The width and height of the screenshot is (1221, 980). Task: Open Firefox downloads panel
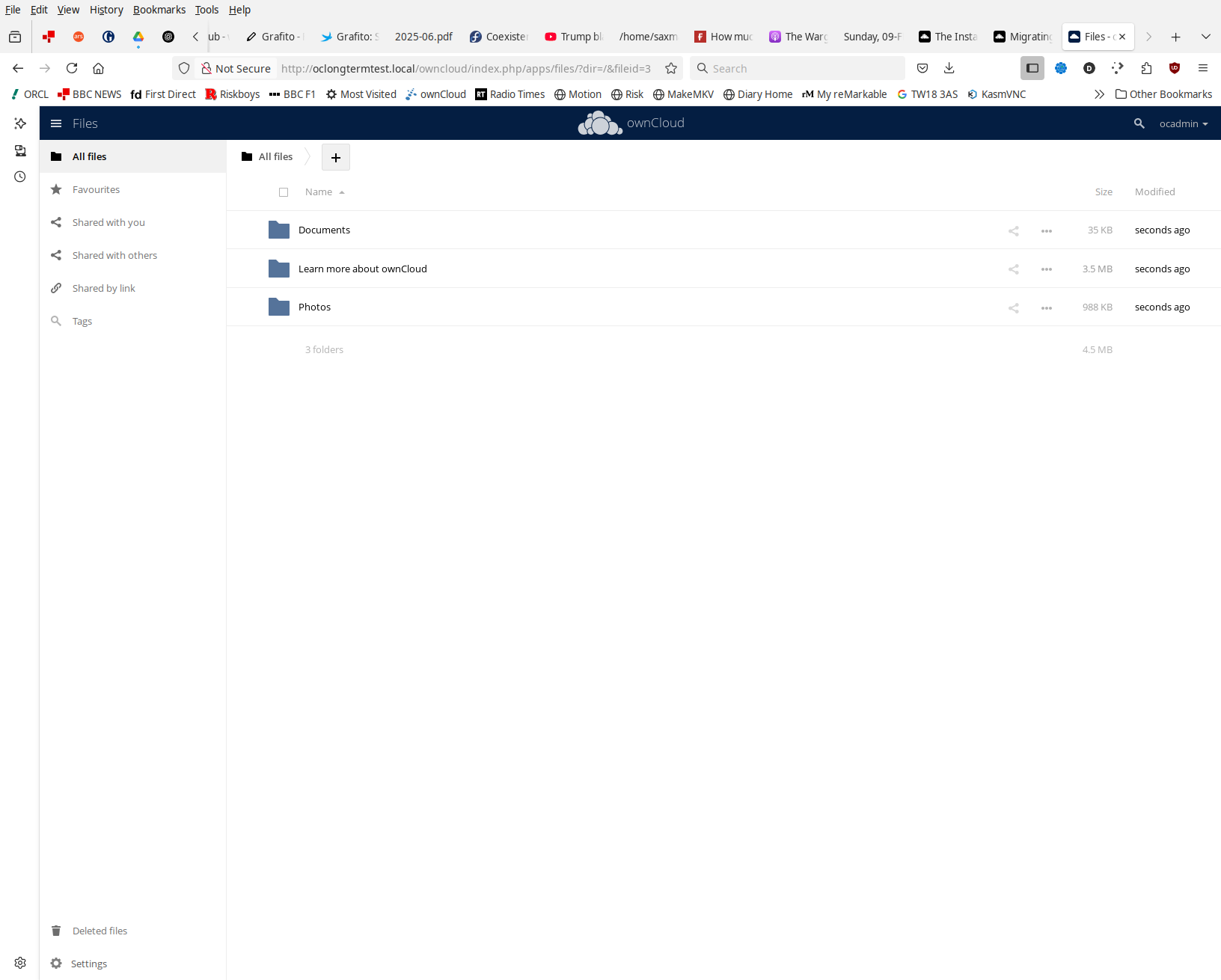coord(949,68)
